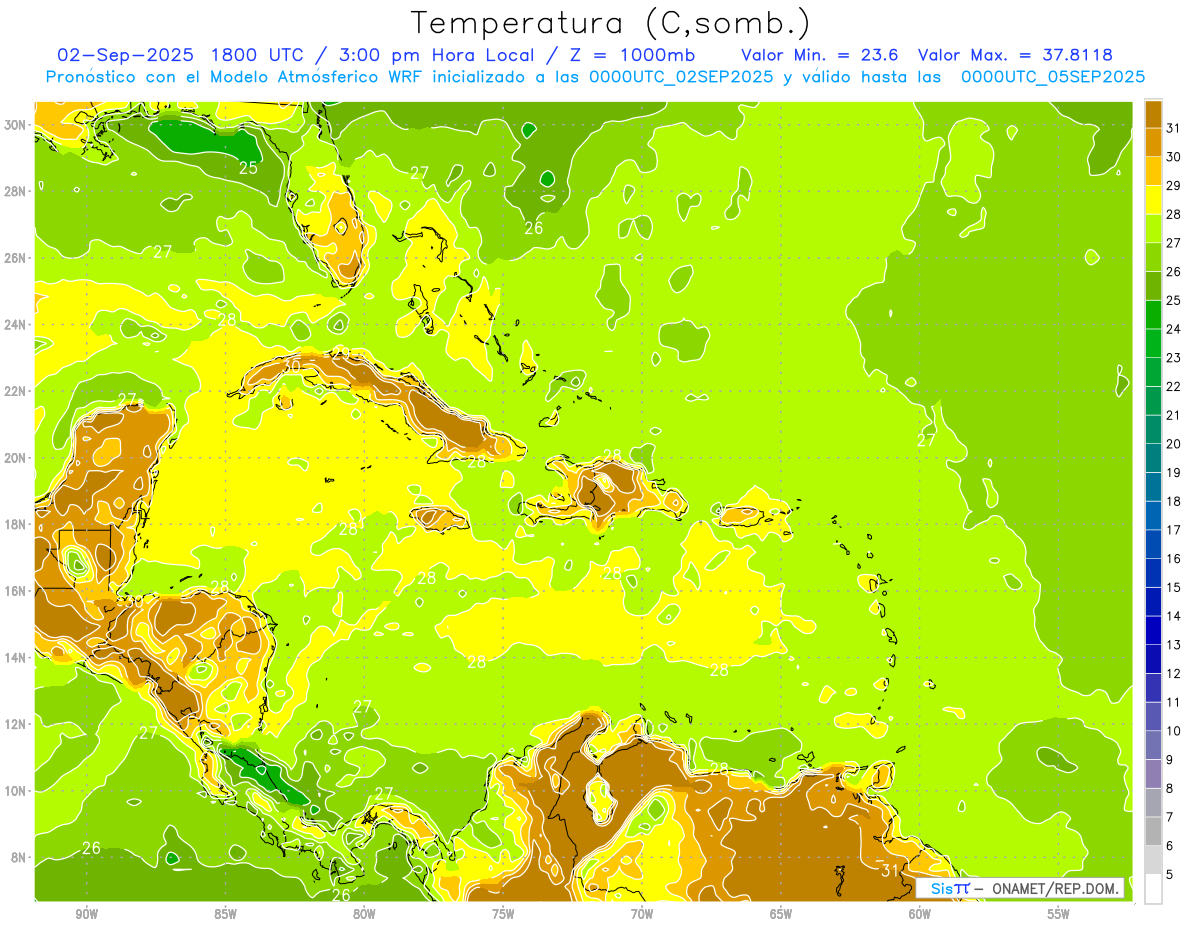This screenshot has width=1200, height=927.
Task: Click the "80W" longitude axis label
Action: pyautogui.click(x=364, y=914)
